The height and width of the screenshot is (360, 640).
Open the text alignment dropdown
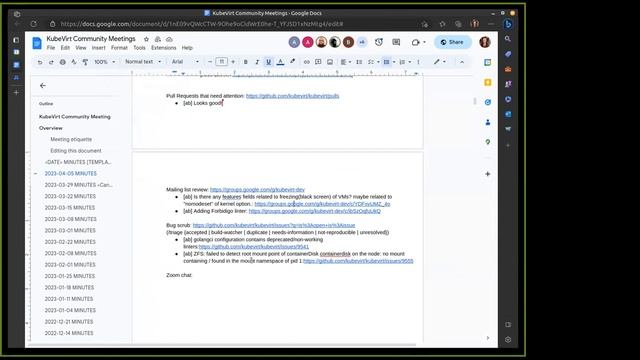pyautogui.click(x=345, y=62)
